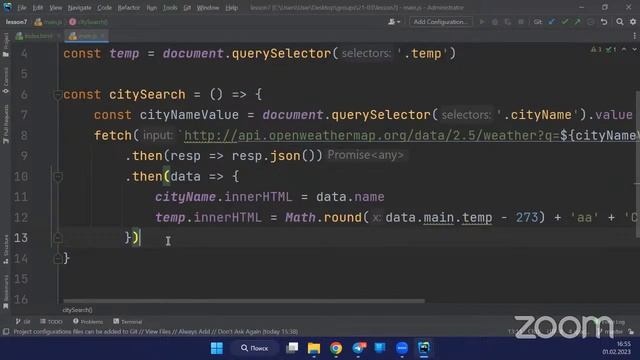Click the openweathermap API URL
Image resolution: width=640 pixels, height=360 pixels.
[372, 136]
